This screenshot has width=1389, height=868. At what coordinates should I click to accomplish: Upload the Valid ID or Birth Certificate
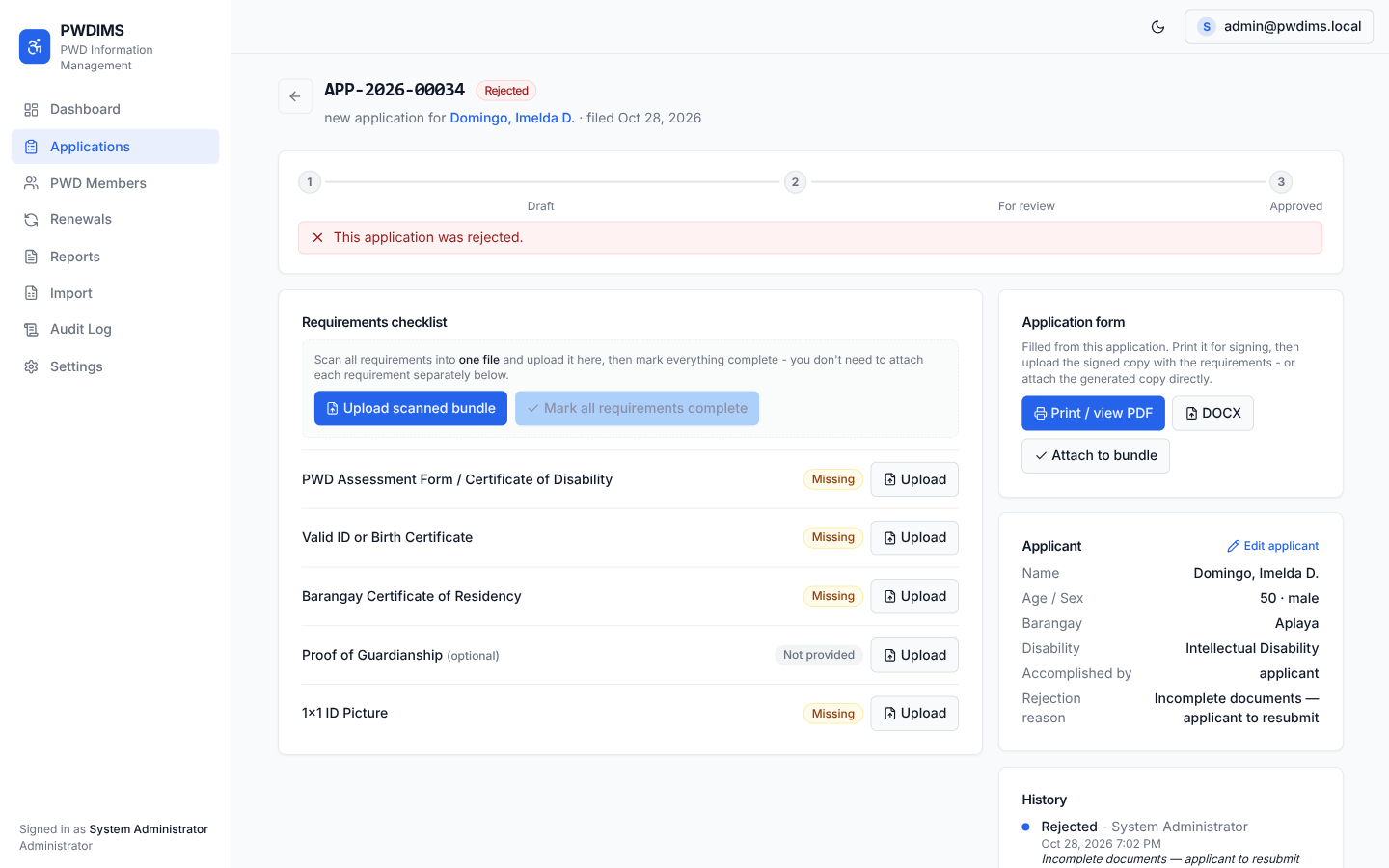(x=914, y=537)
